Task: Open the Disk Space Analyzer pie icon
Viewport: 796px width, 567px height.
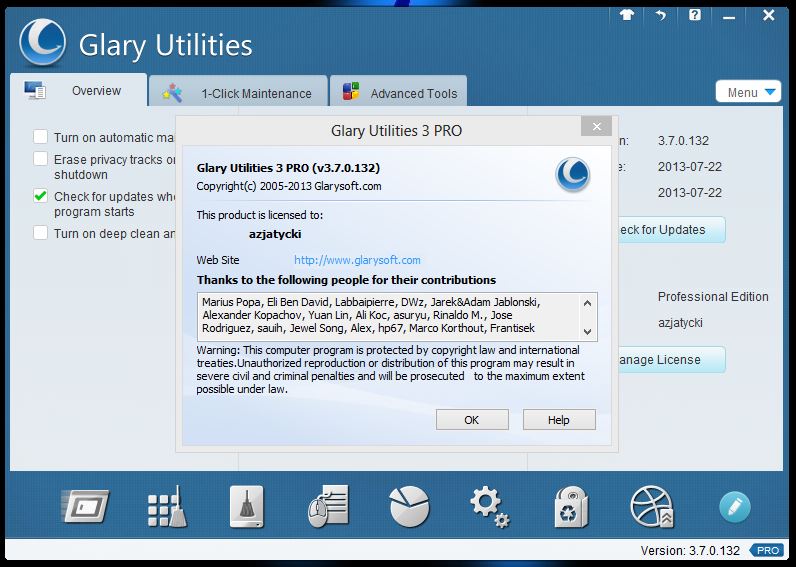Action: click(x=409, y=507)
